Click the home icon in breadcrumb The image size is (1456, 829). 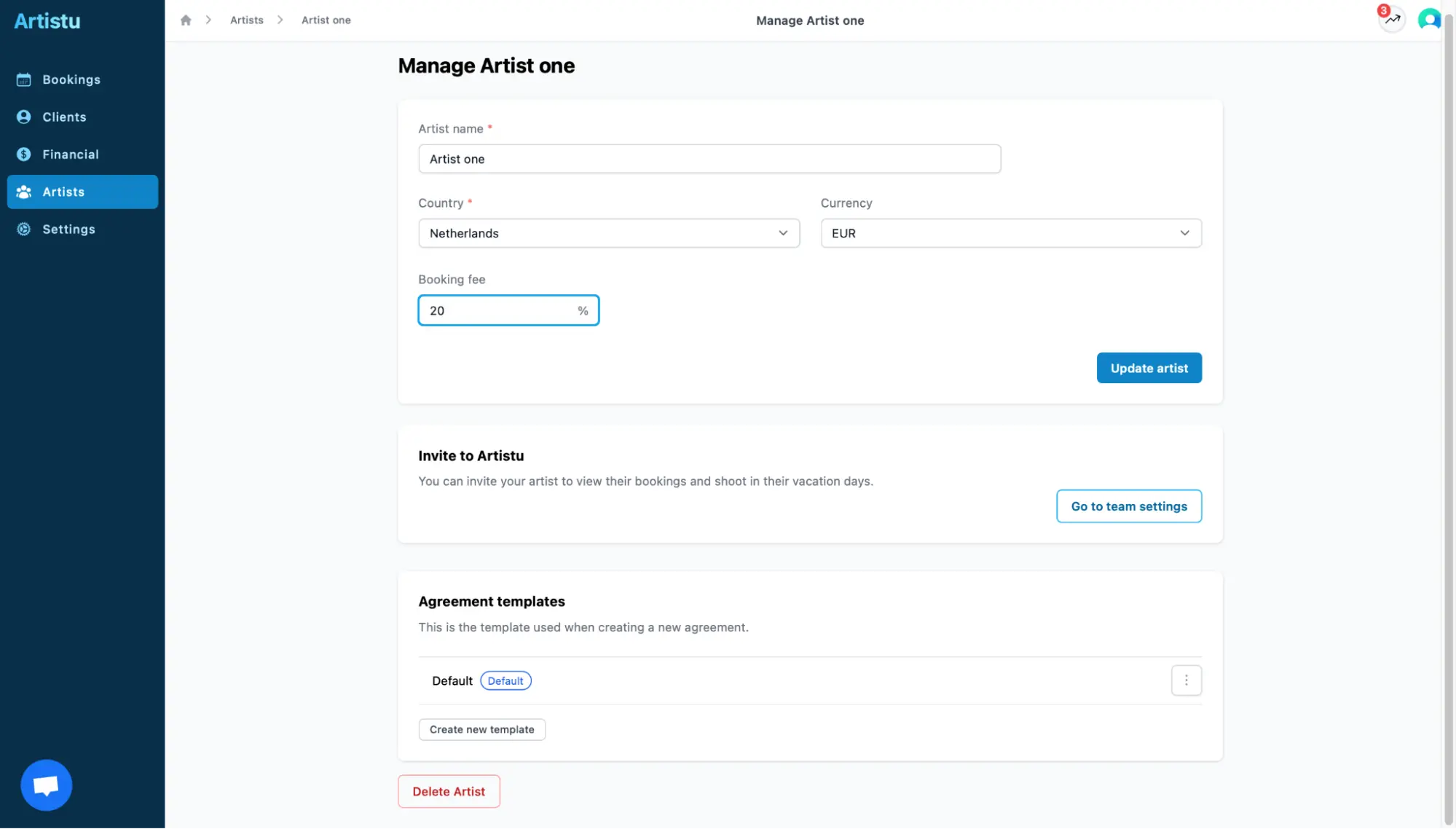pyautogui.click(x=186, y=20)
